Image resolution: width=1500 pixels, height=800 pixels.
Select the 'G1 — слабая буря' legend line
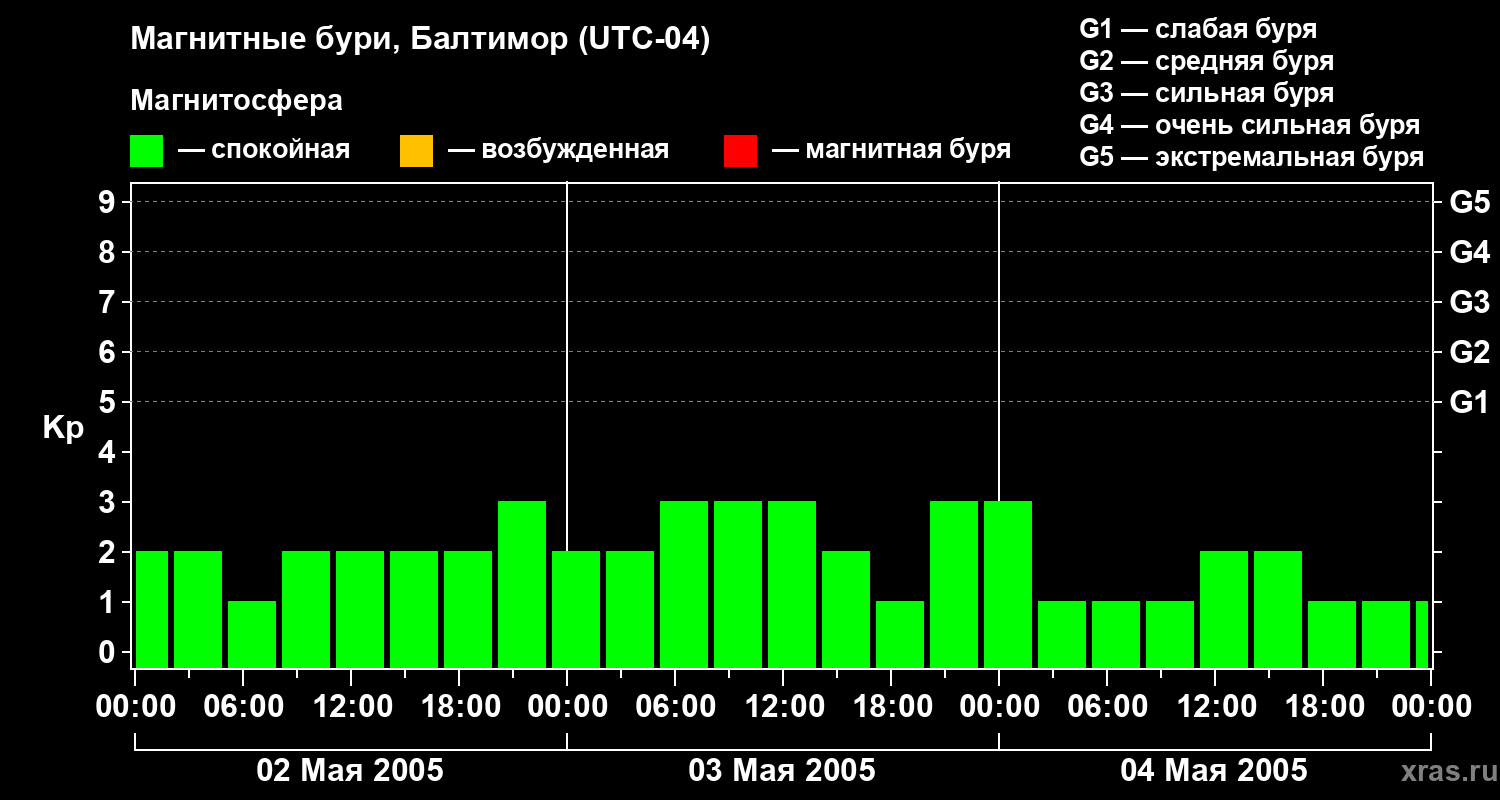[x=1198, y=29]
